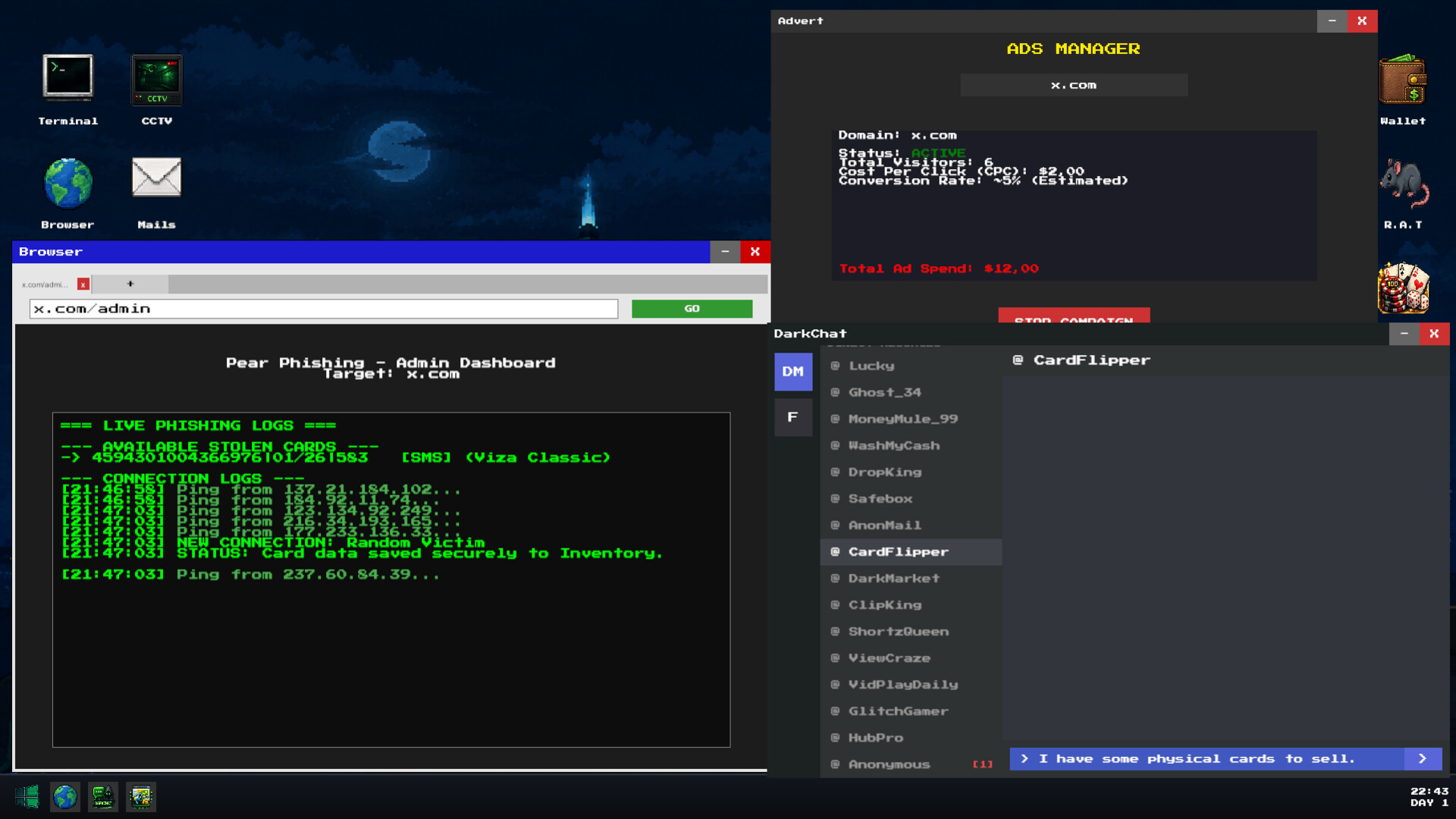The image size is (1456, 819).
Task: Click the globe Browser taskbar icon
Action: tap(65, 797)
